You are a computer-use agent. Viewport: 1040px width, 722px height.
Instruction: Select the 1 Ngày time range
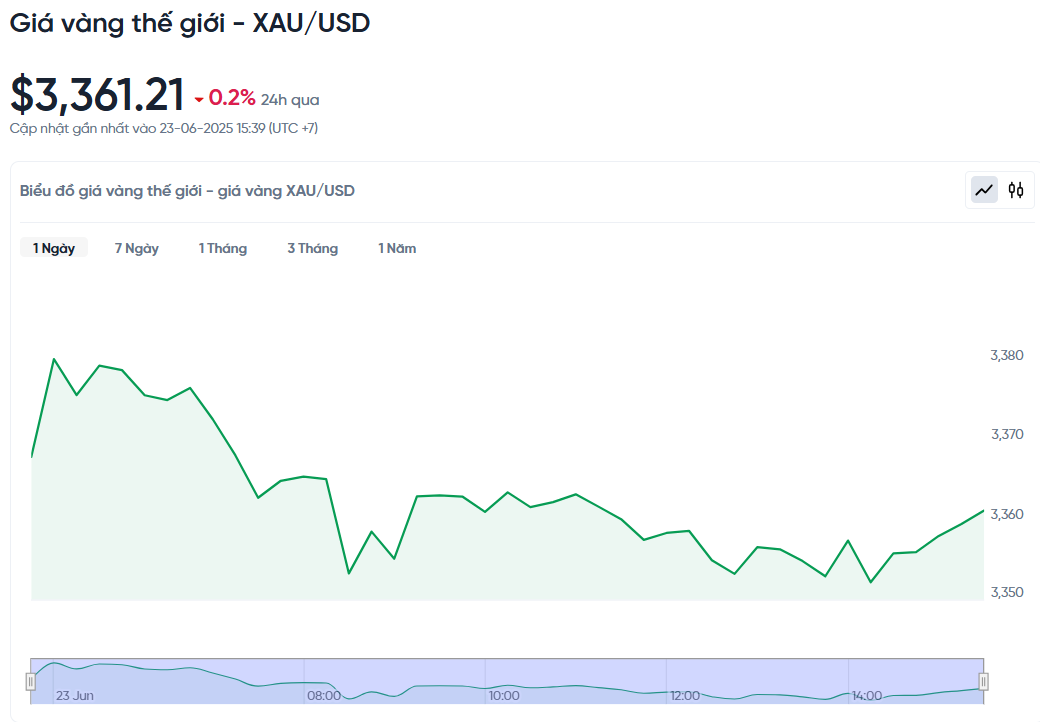pyautogui.click(x=54, y=248)
